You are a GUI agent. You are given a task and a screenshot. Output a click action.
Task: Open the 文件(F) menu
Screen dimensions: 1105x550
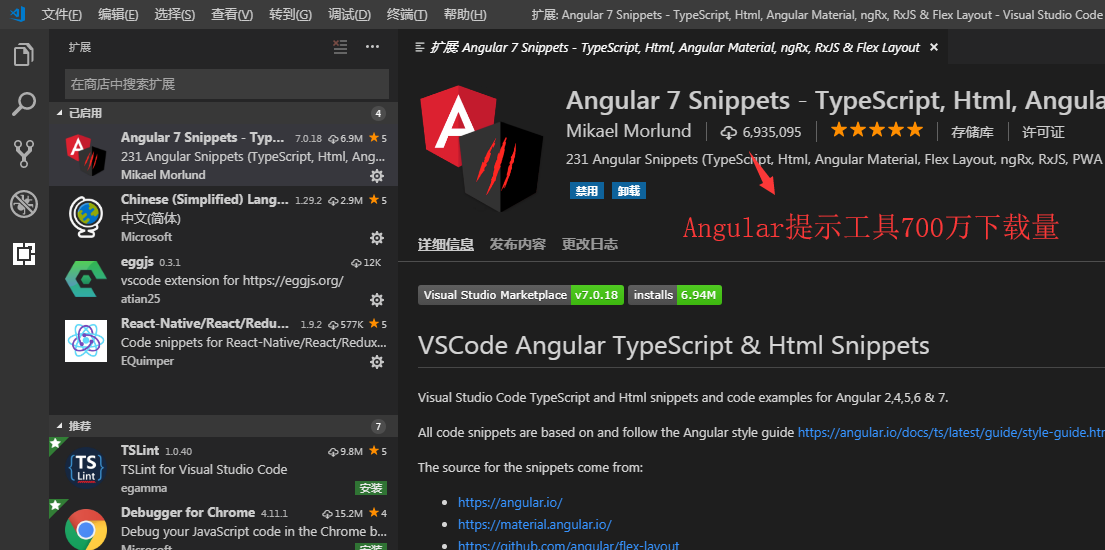point(62,14)
